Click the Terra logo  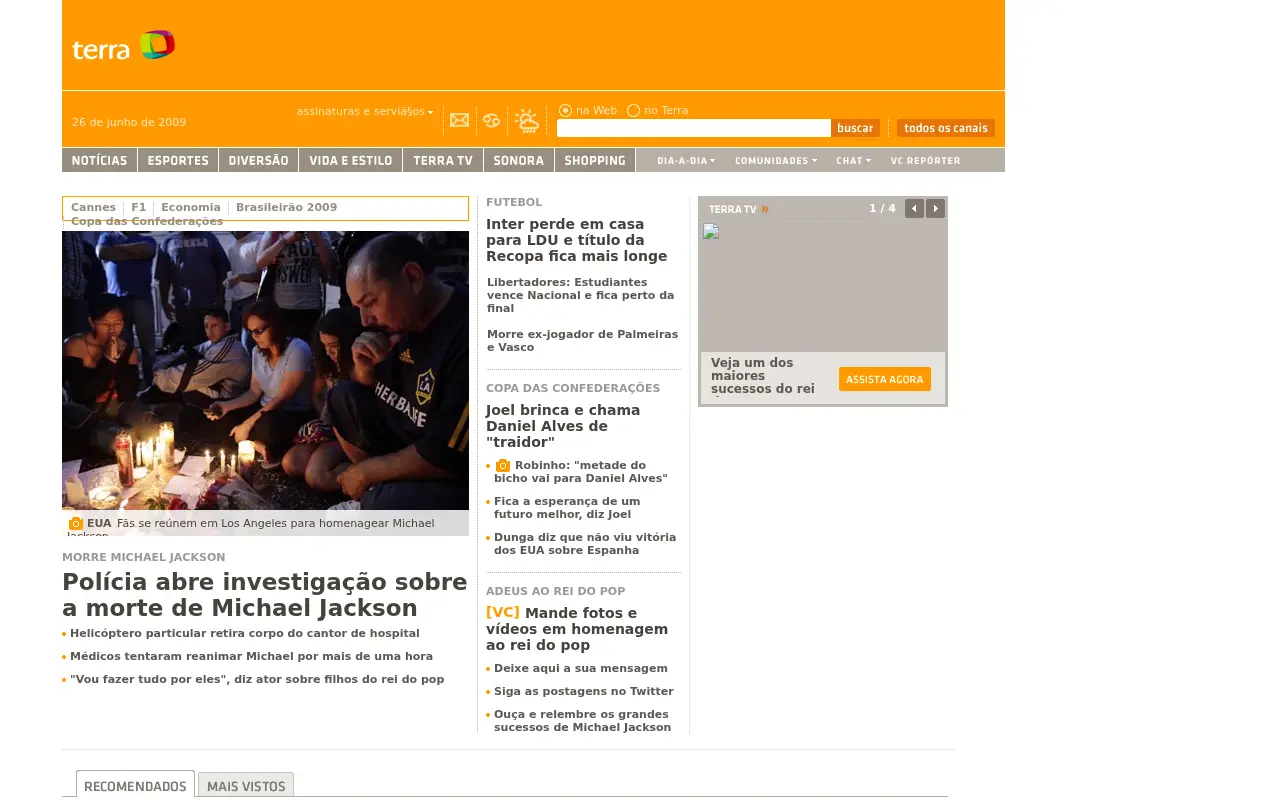[x=123, y=45]
